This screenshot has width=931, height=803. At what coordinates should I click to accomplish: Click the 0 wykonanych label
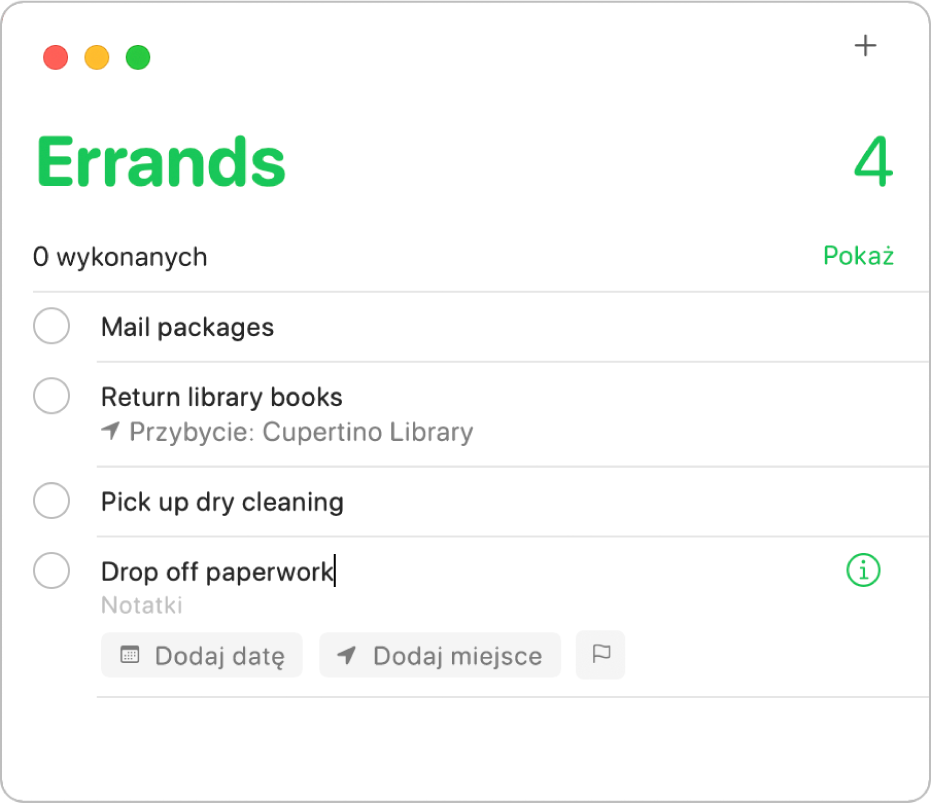point(120,257)
